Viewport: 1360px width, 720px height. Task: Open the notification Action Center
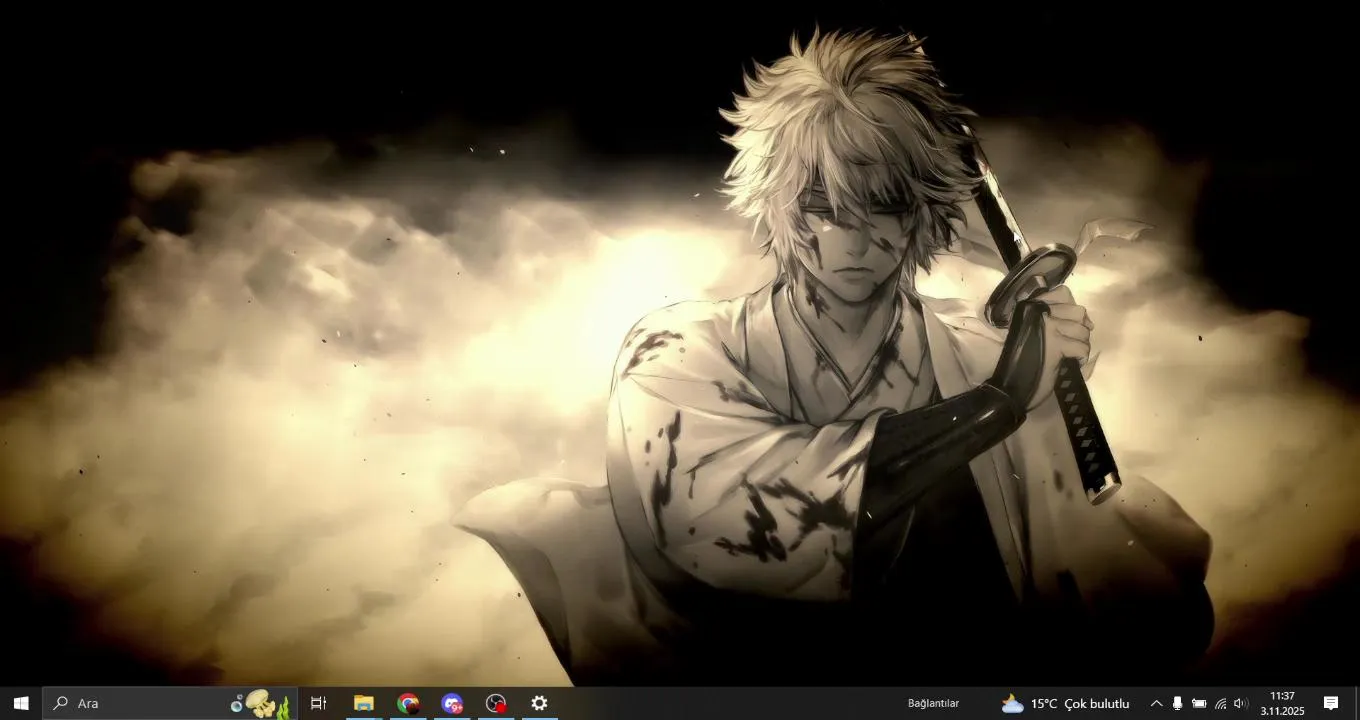click(x=1331, y=703)
